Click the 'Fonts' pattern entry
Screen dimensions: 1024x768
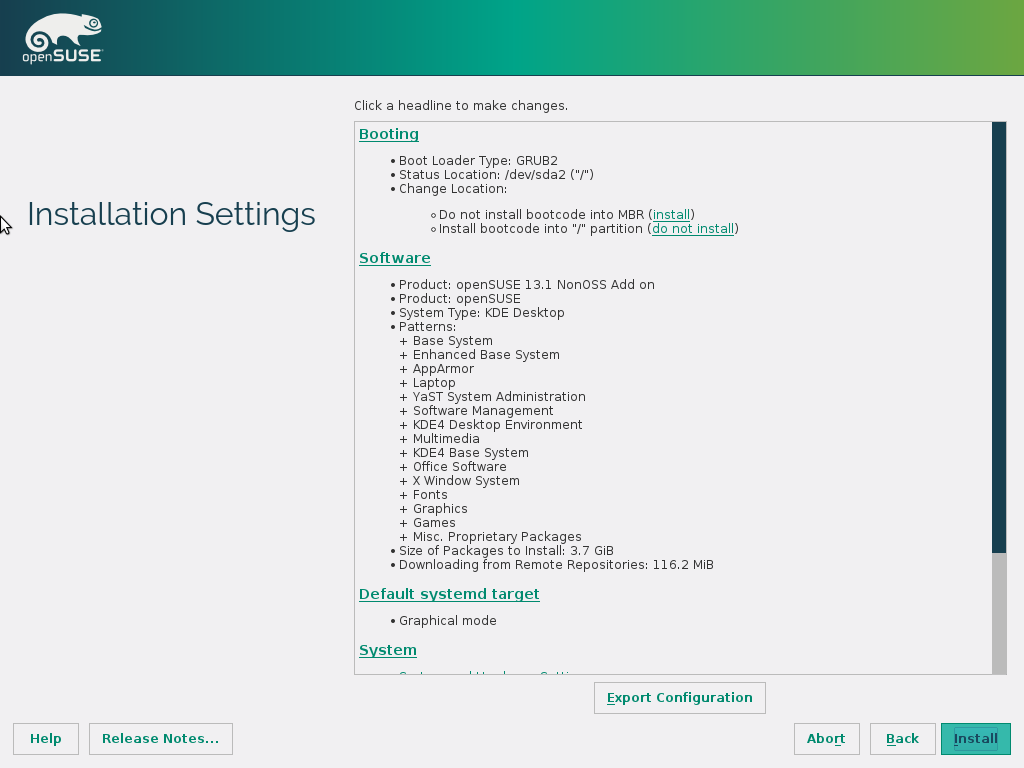(x=430, y=495)
